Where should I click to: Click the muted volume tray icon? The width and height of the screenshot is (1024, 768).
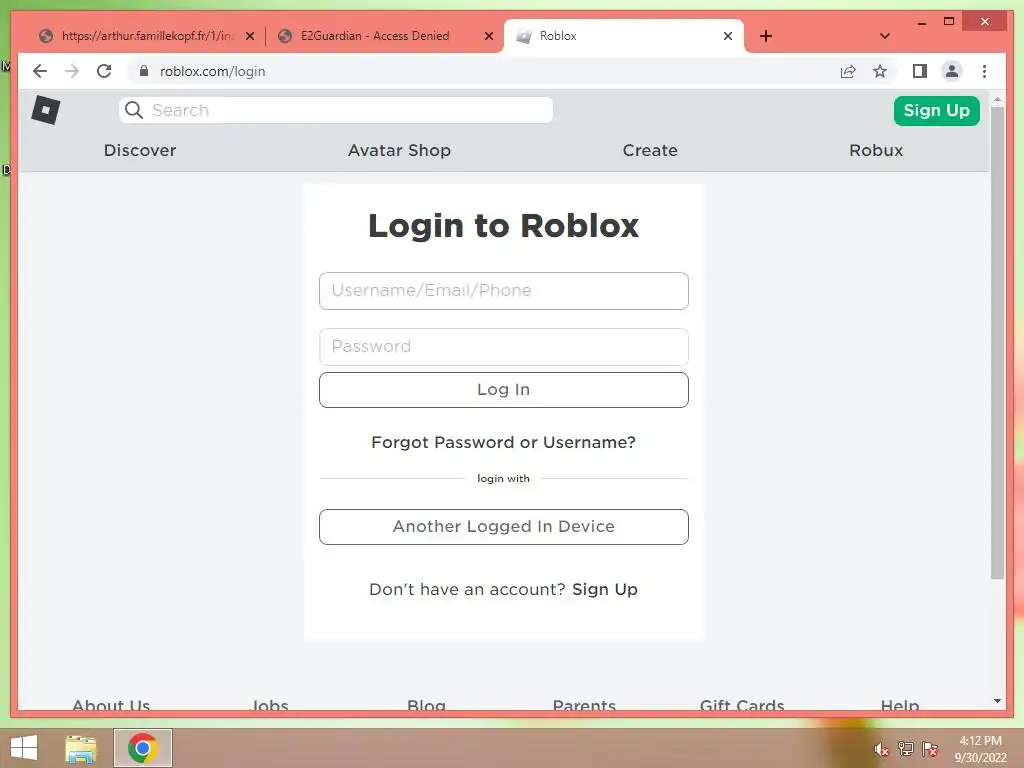click(x=881, y=749)
